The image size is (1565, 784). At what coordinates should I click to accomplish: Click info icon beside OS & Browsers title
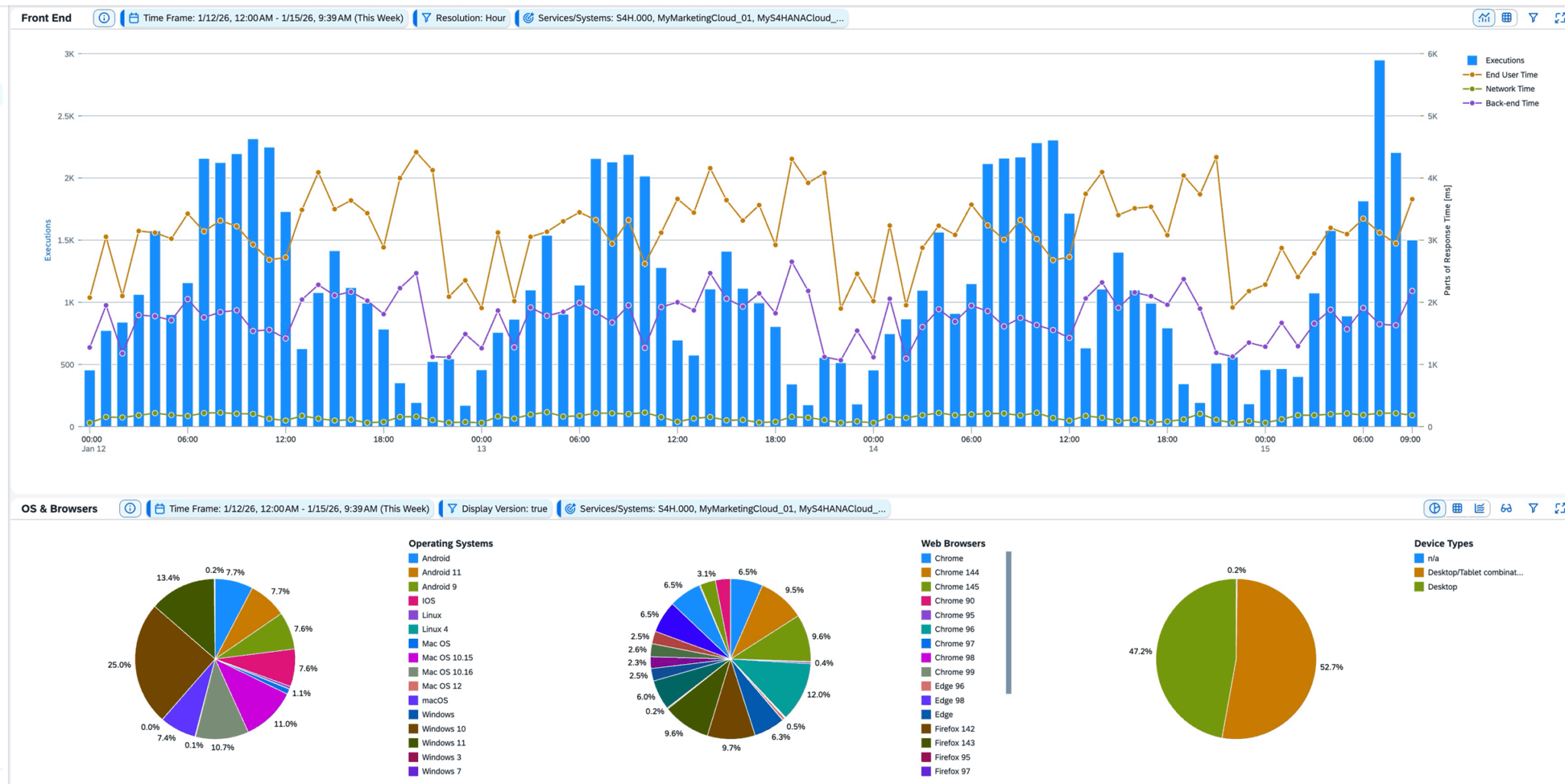(x=130, y=508)
